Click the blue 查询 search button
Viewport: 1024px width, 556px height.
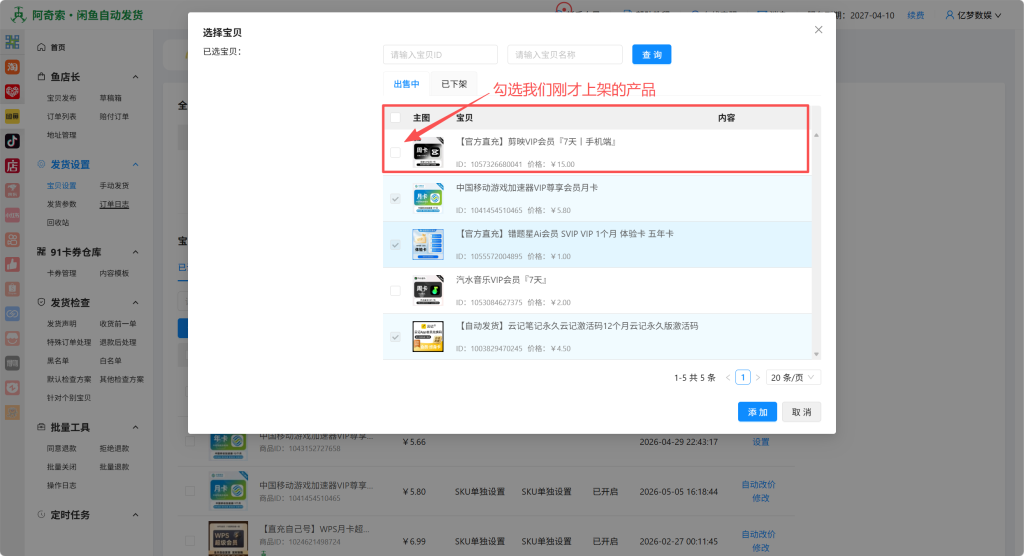coord(652,54)
